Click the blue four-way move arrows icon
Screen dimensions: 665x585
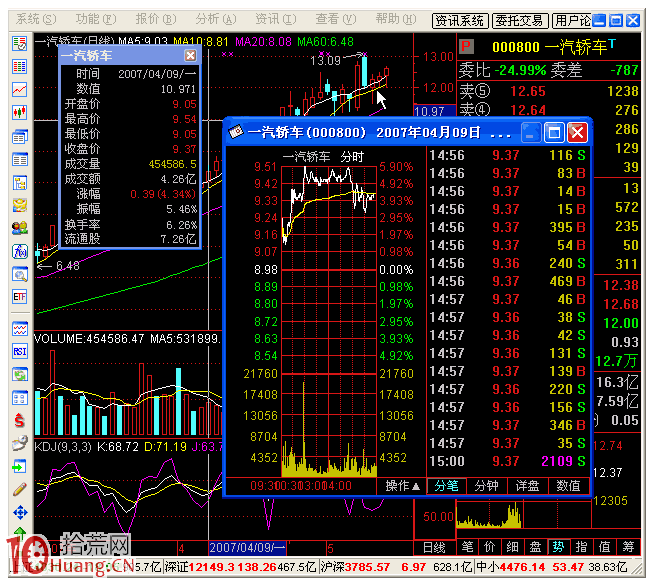(x=20, y=513)
